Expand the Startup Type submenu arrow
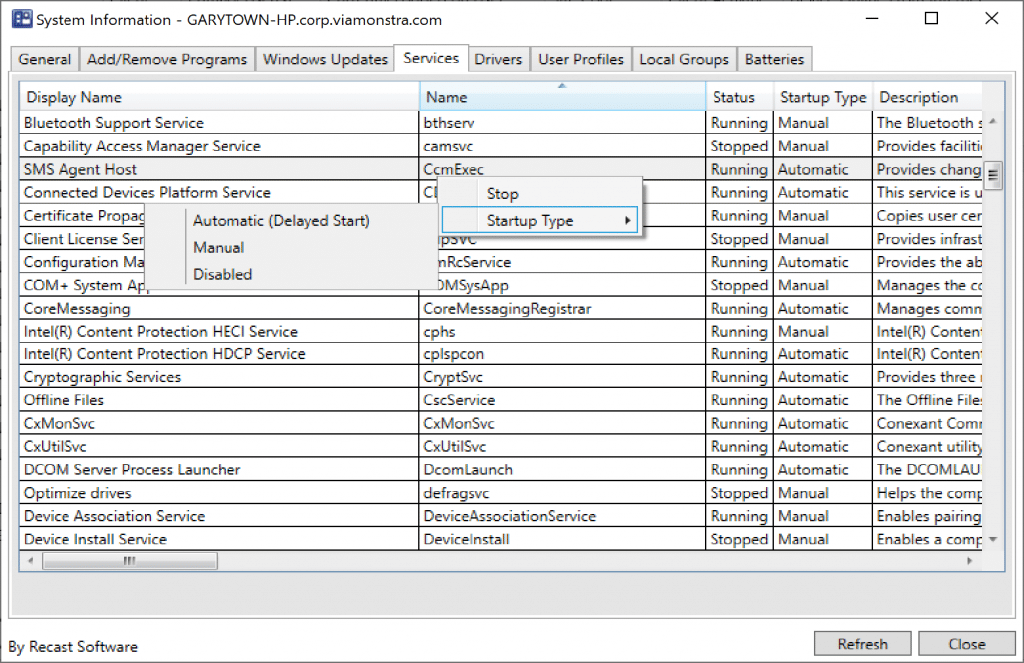The height and width of the screenshot is (663, 1024). (628, 218)
